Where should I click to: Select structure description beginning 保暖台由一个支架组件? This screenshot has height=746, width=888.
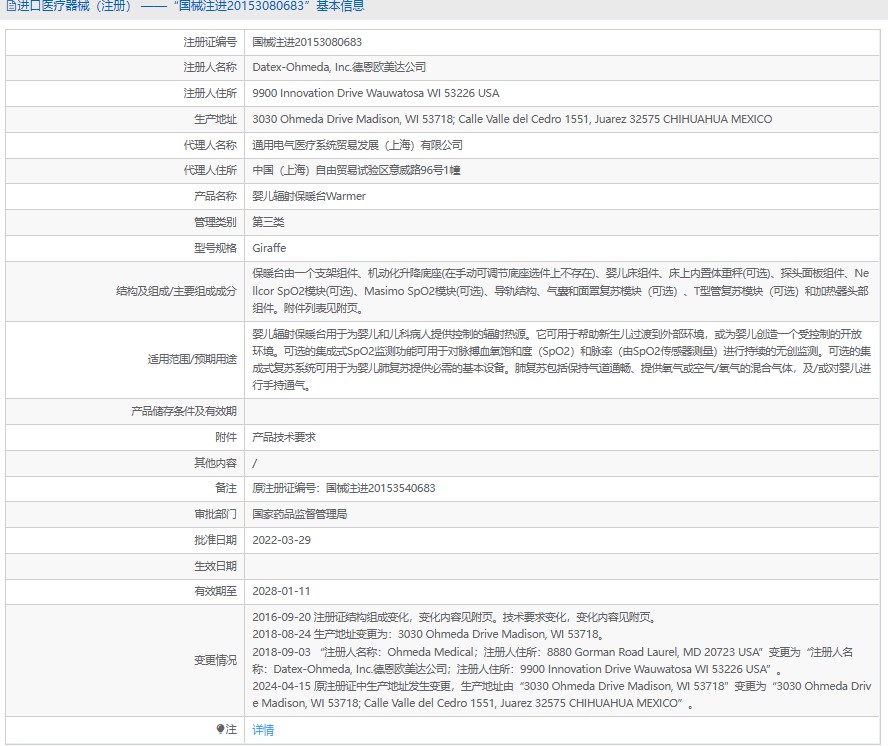(x=561, y=291)
